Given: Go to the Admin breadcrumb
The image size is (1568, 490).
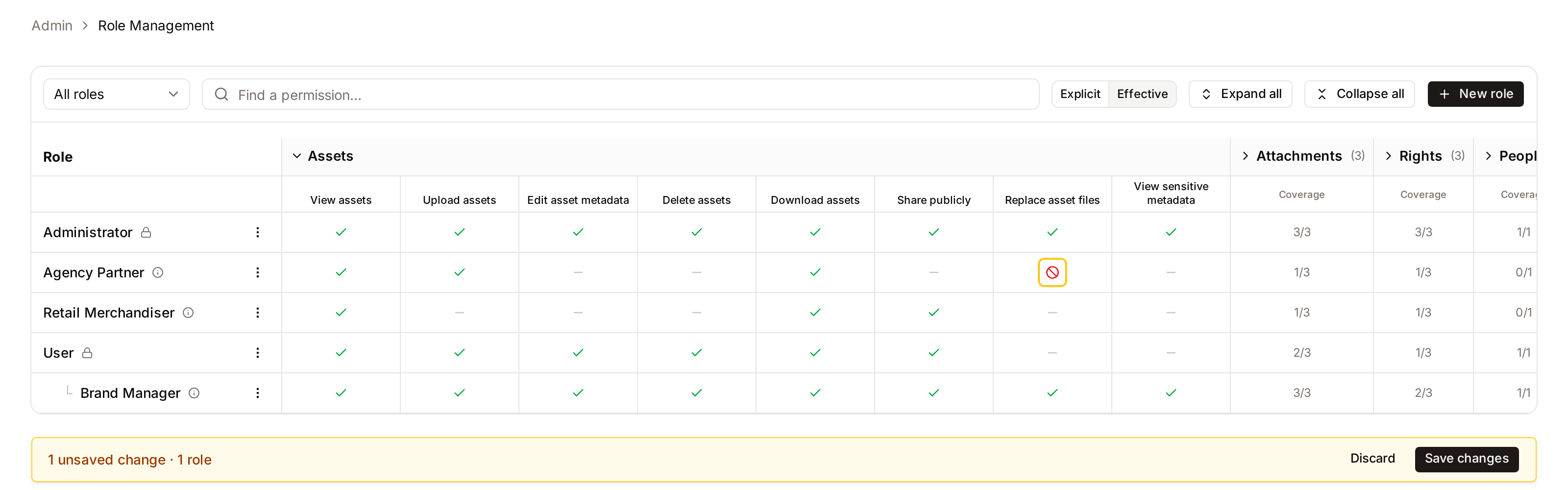Looking at the screenshot, I should [x=52, y=25].
